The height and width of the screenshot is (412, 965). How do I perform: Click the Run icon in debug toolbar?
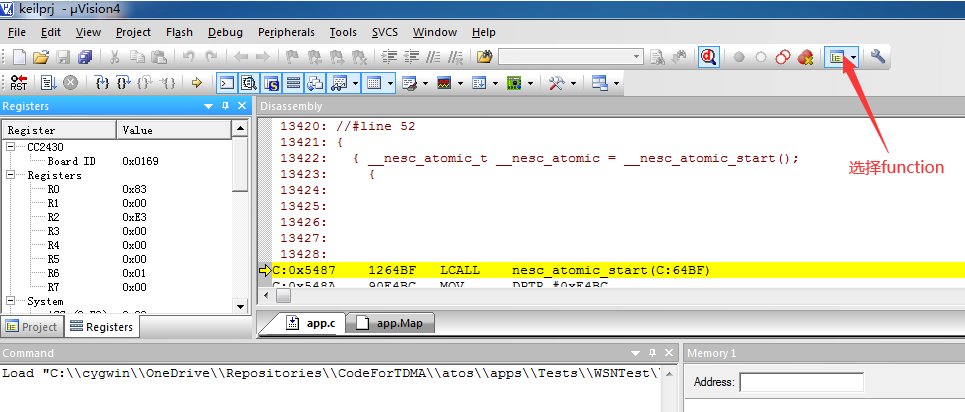click(x=49, y=83)
